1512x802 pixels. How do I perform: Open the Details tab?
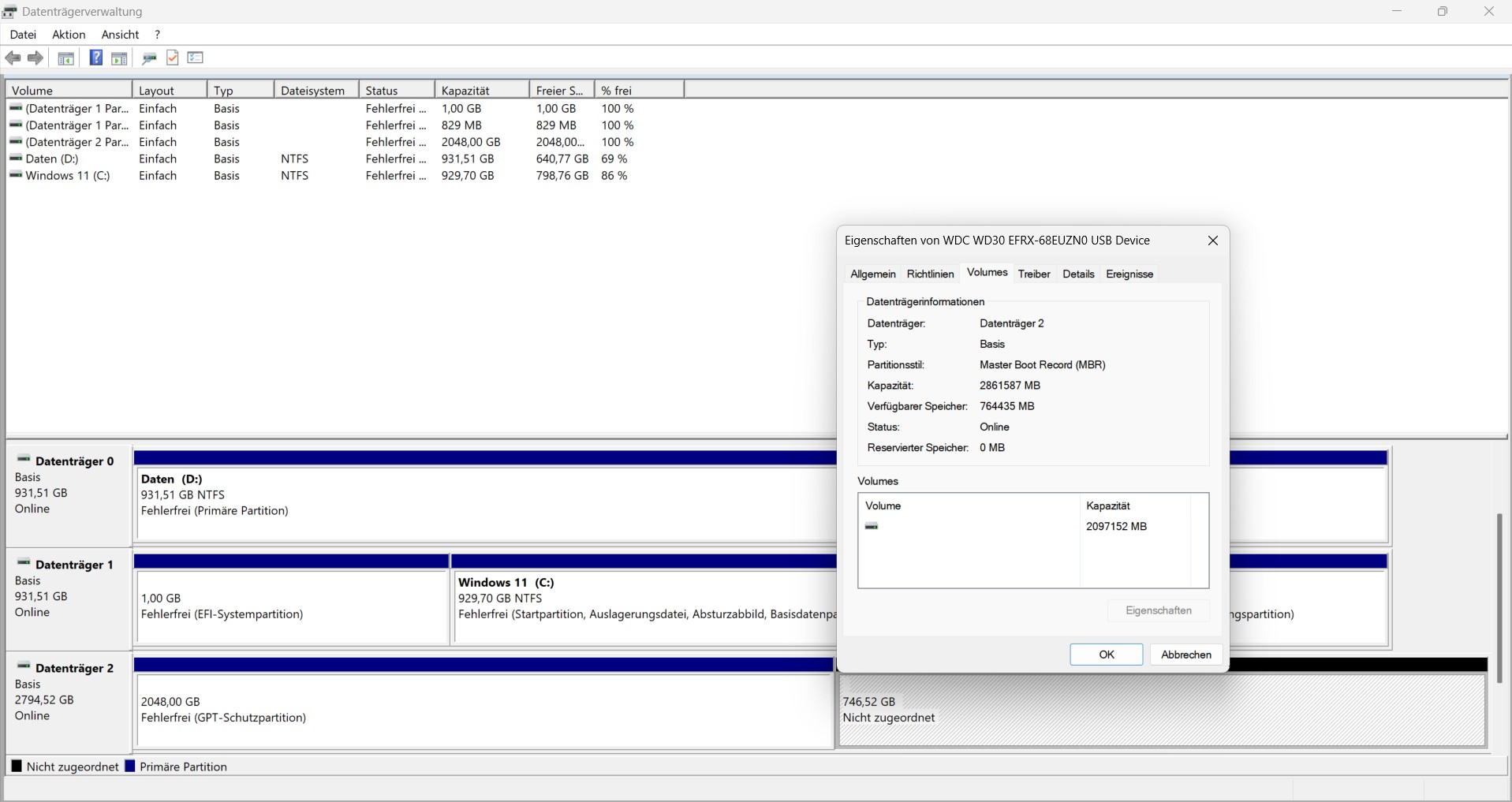(1078, 274)
